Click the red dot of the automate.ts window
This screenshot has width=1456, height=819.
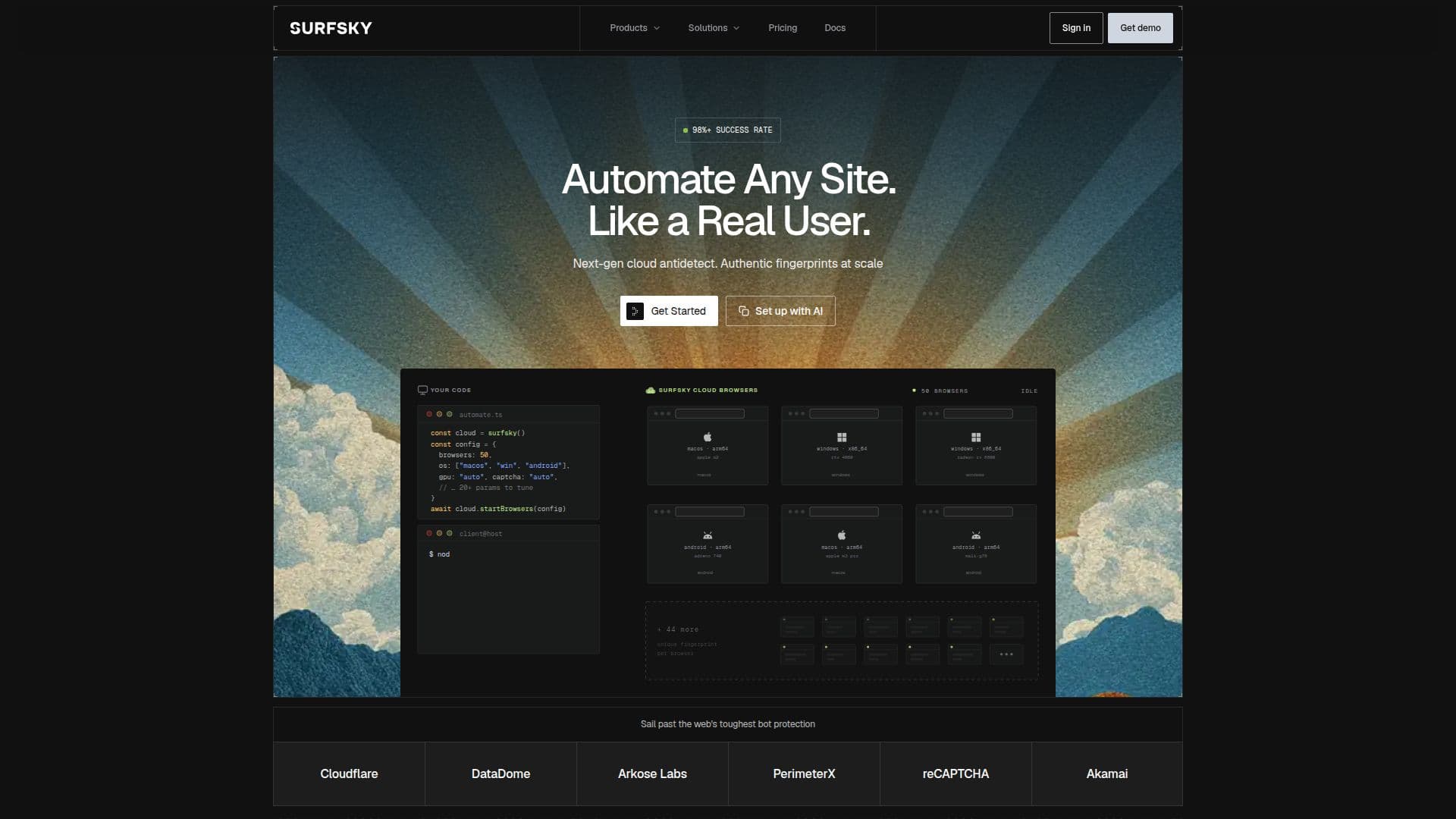coord(429,414)
